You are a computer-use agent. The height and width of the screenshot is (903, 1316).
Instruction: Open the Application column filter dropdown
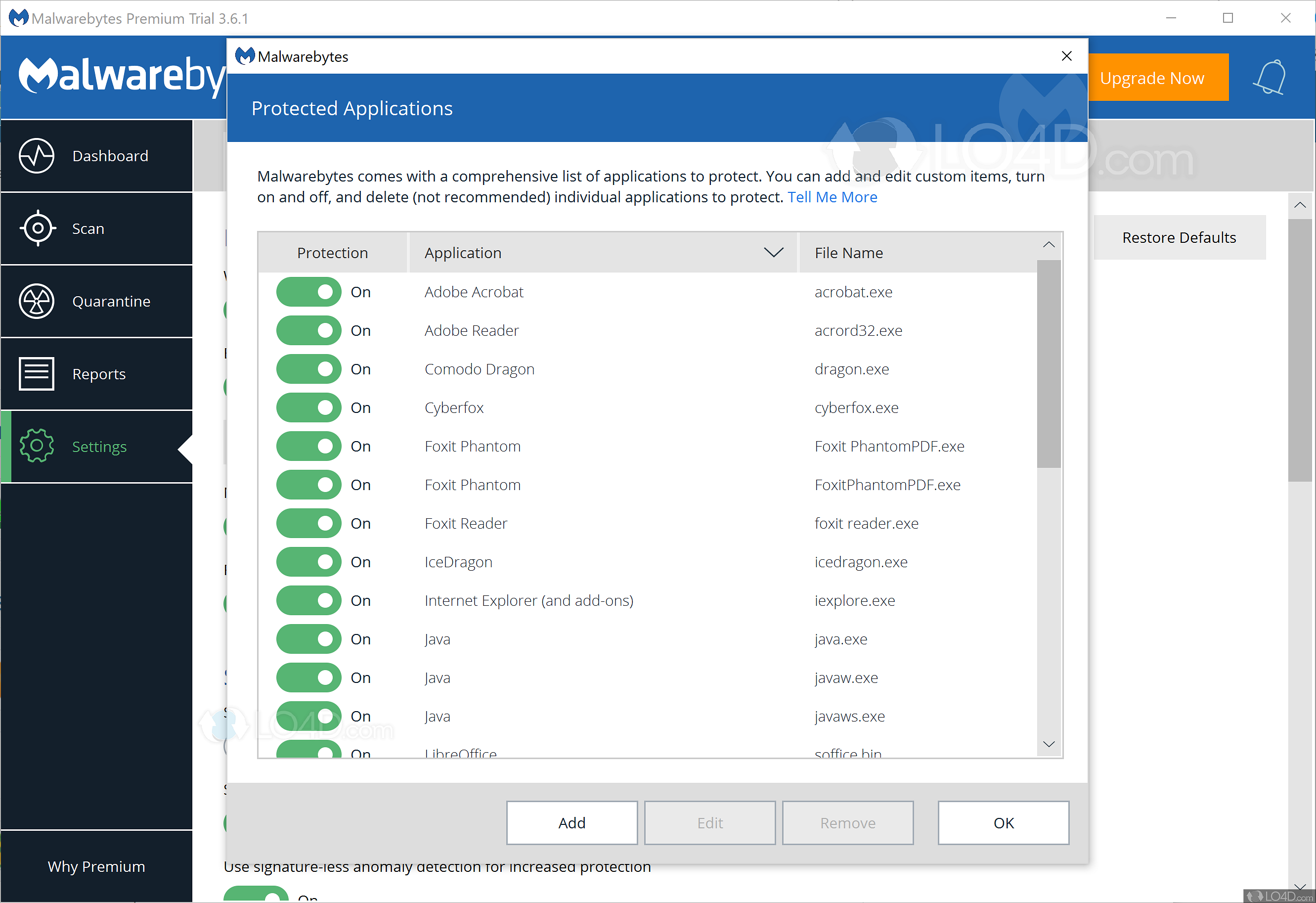click(x=774, y=252)
